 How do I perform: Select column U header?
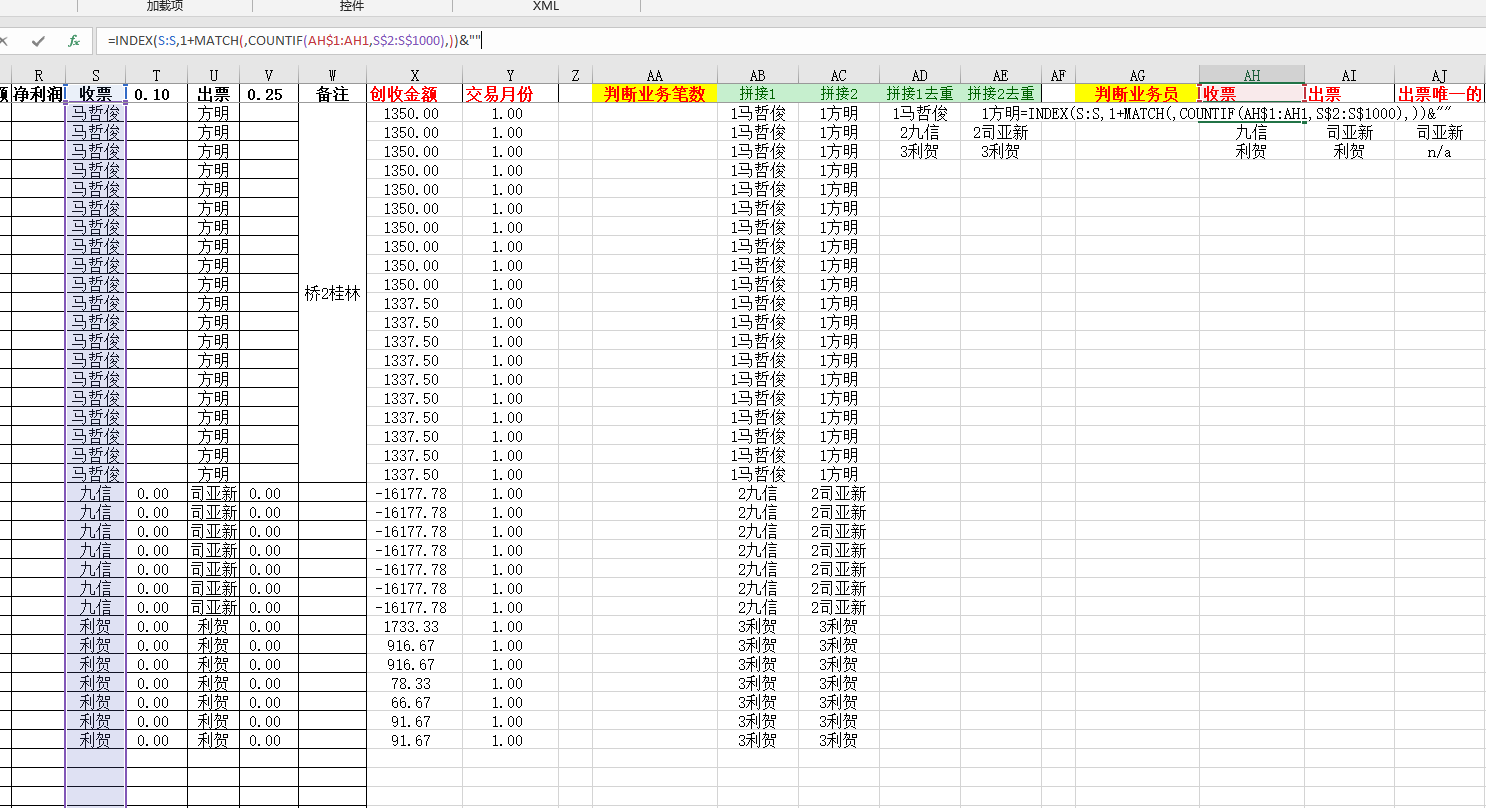pos(213,75)
